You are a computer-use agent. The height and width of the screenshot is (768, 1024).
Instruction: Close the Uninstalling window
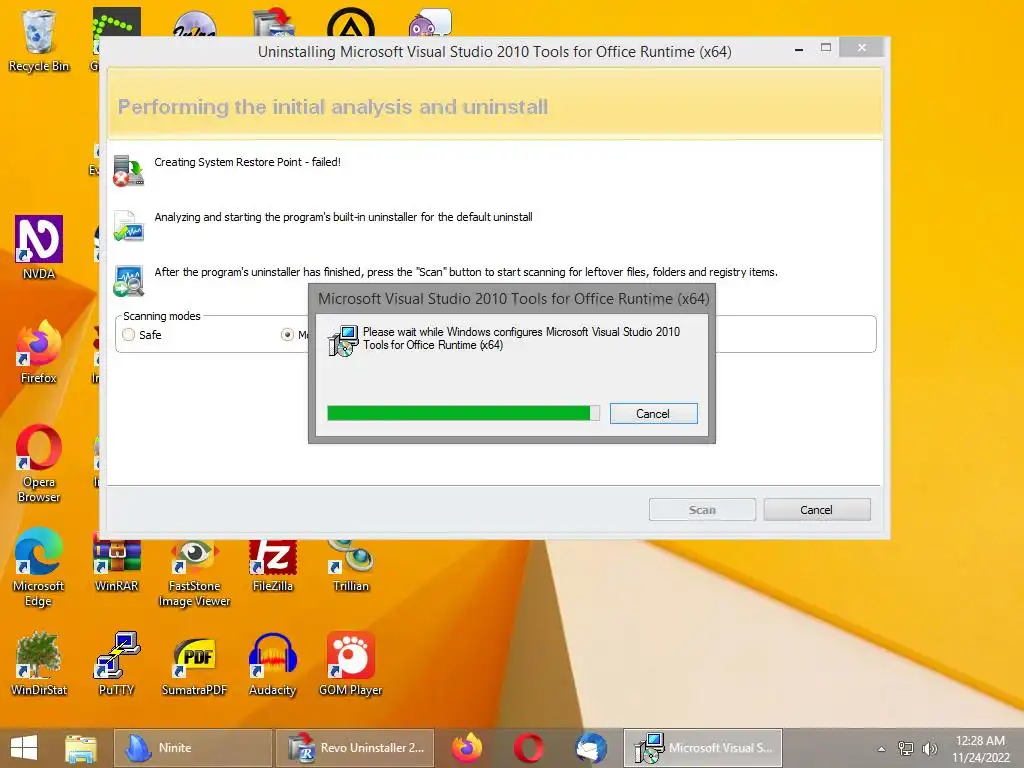tap(862, 48)
